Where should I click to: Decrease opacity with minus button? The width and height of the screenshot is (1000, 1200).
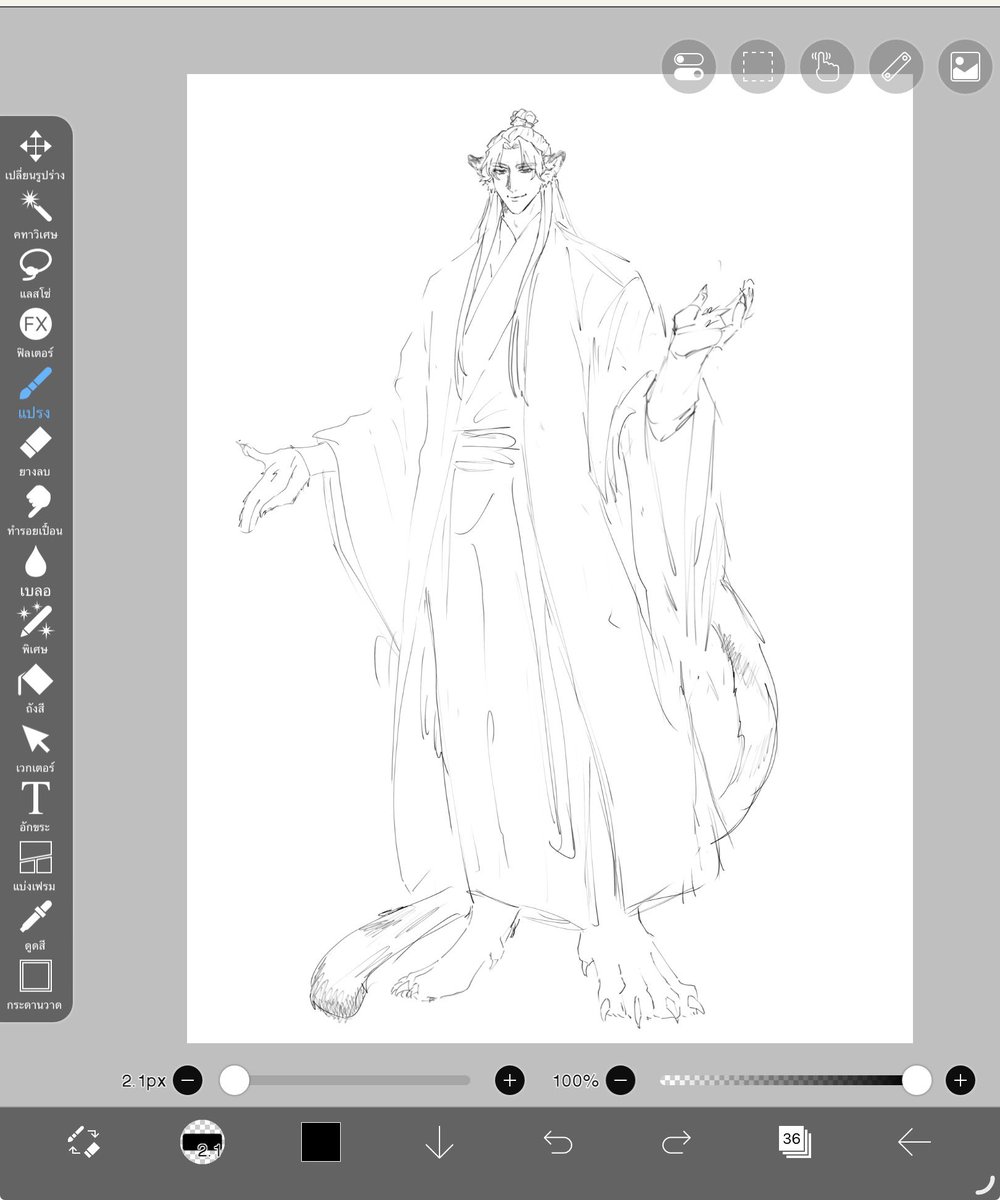pyautogui.click(x=620, y=1080)
